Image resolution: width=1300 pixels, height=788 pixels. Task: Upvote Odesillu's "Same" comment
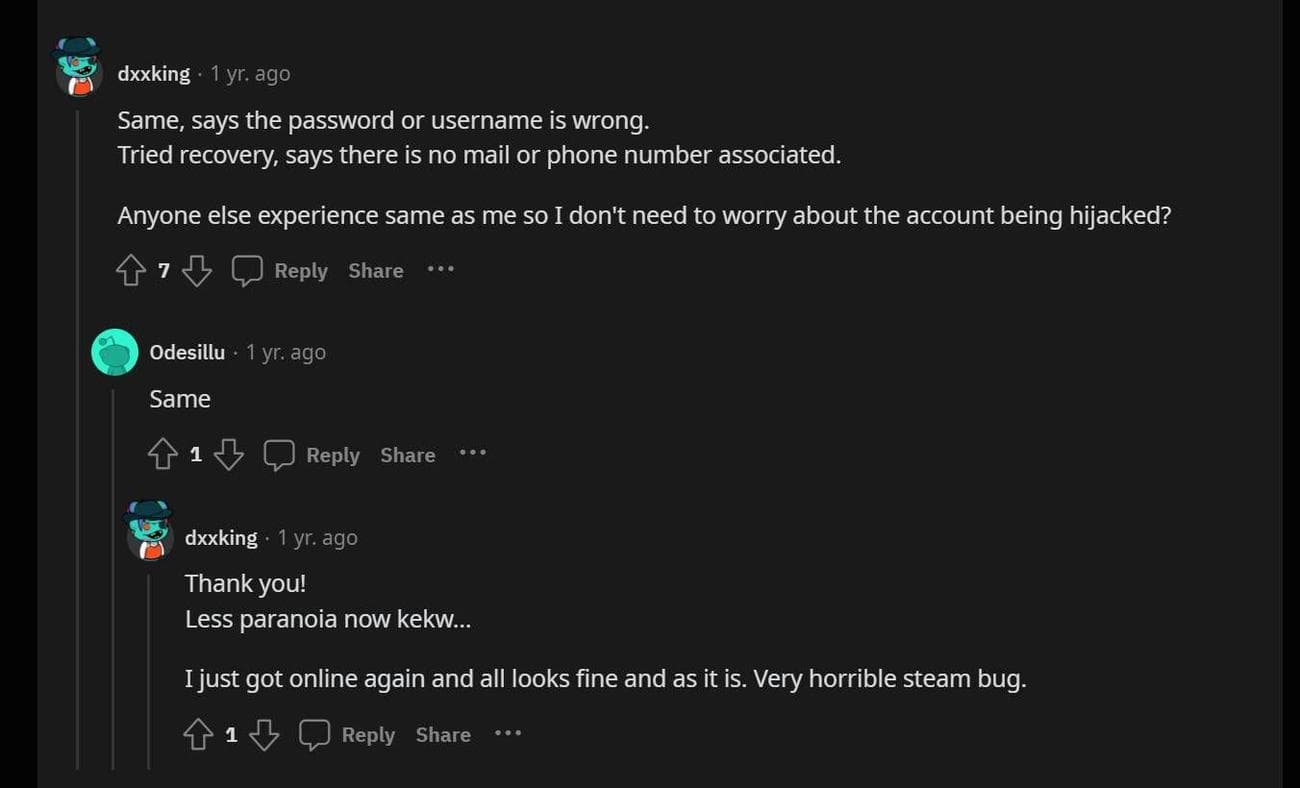163,455
